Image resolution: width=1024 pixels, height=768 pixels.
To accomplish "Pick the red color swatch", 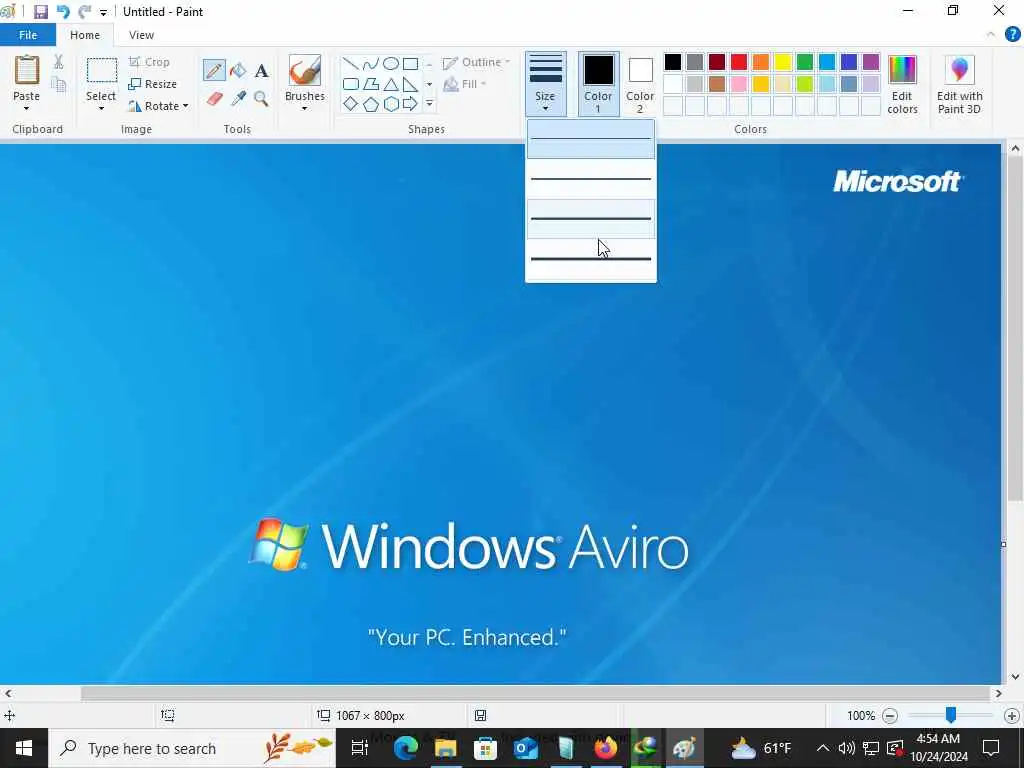I will tap(739, 62).
